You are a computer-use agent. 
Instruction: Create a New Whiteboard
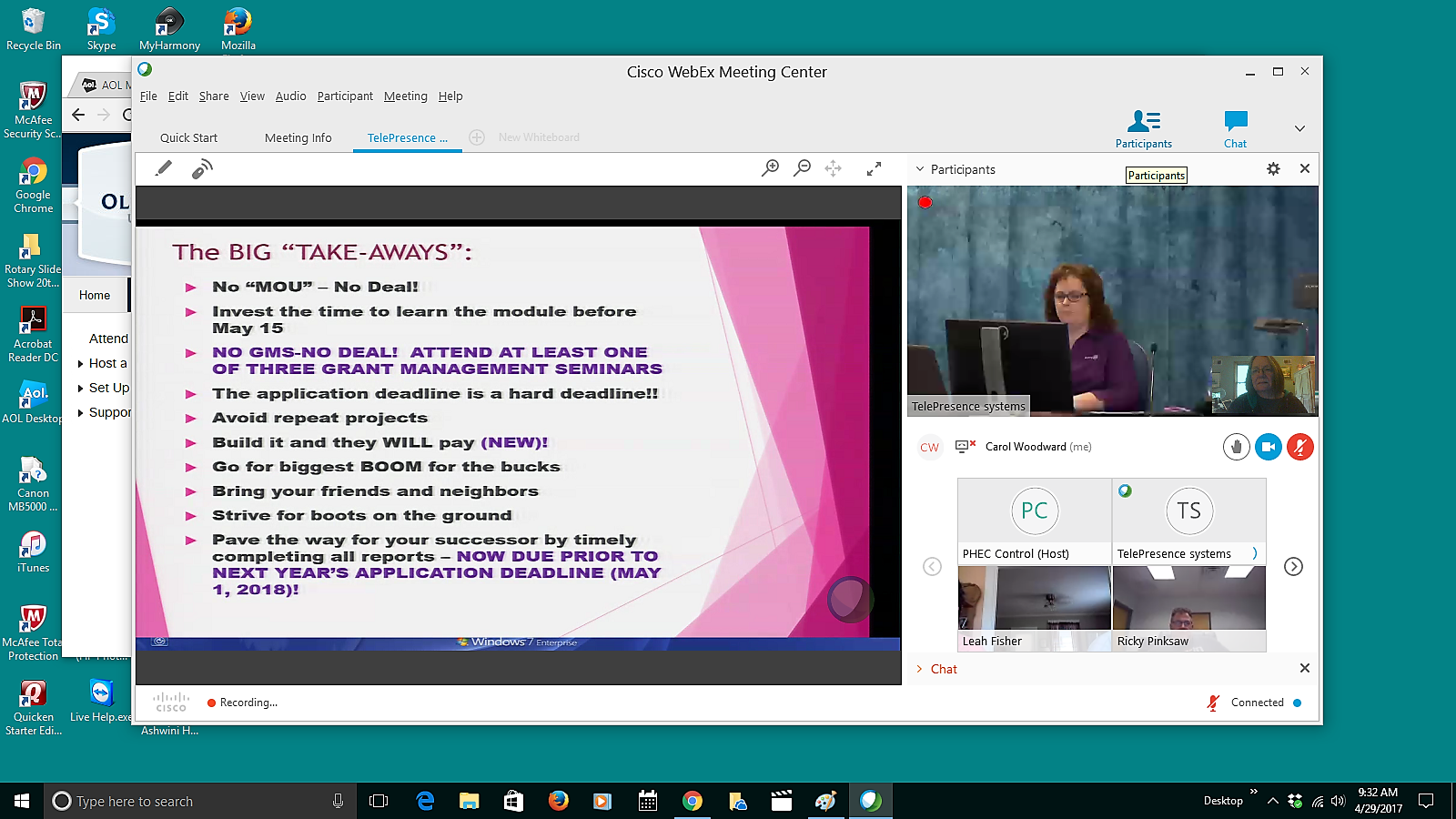click(476, 137)
